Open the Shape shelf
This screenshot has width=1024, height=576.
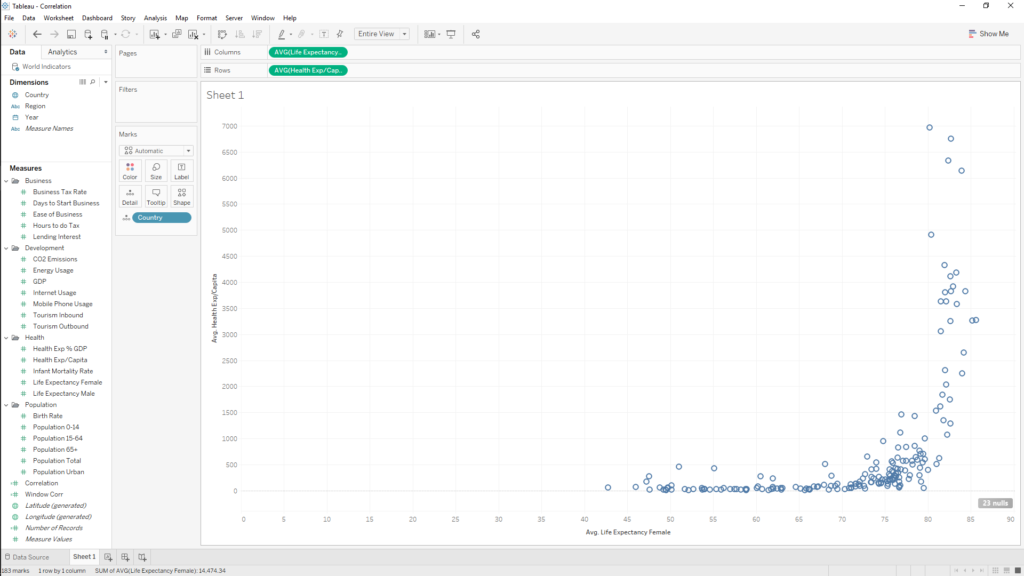point(181,197)
